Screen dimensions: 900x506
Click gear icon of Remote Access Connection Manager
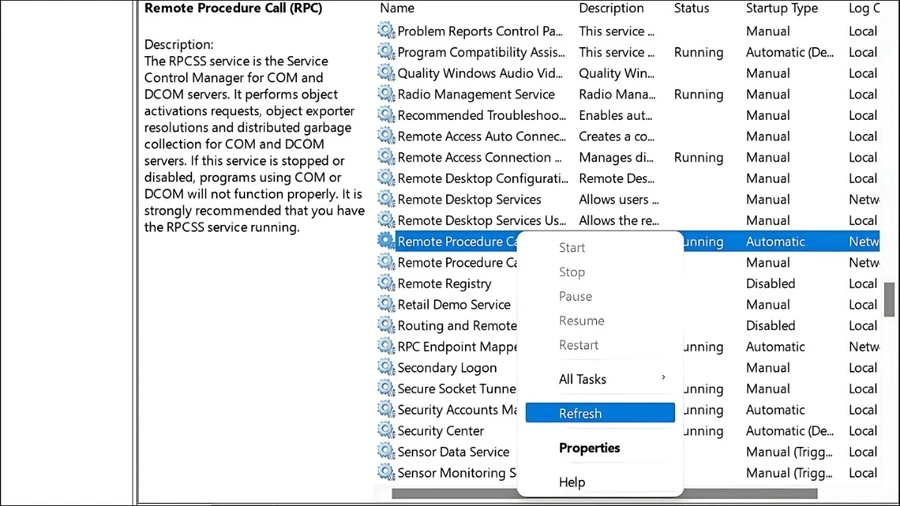[386, 157]
